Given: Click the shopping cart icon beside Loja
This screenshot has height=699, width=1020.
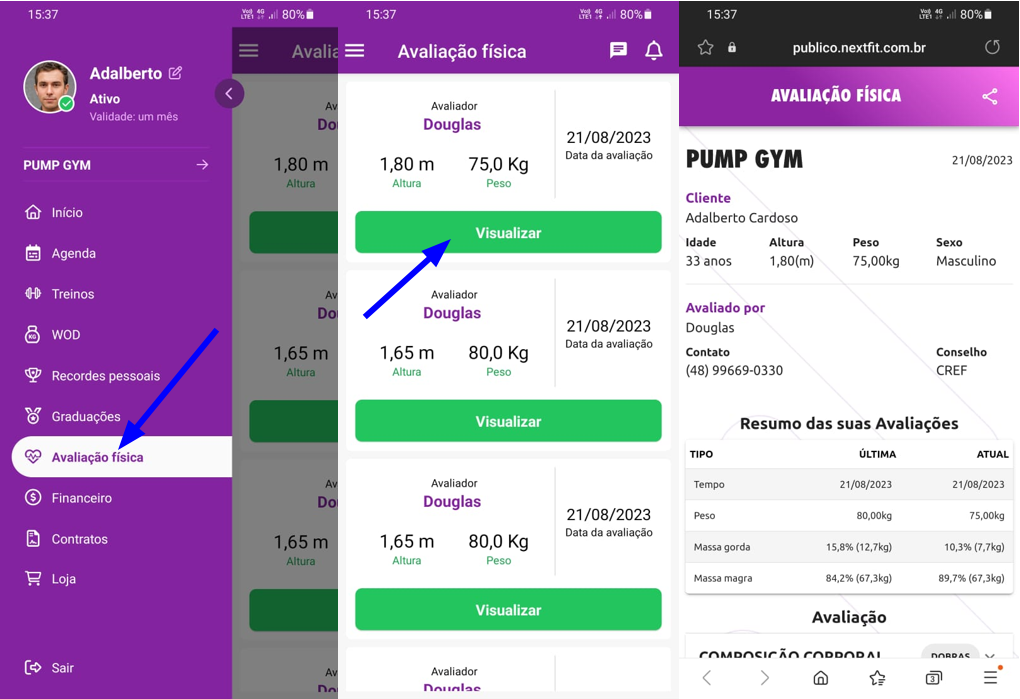Looking at the screenshot, I should click(x=33, y=578).
